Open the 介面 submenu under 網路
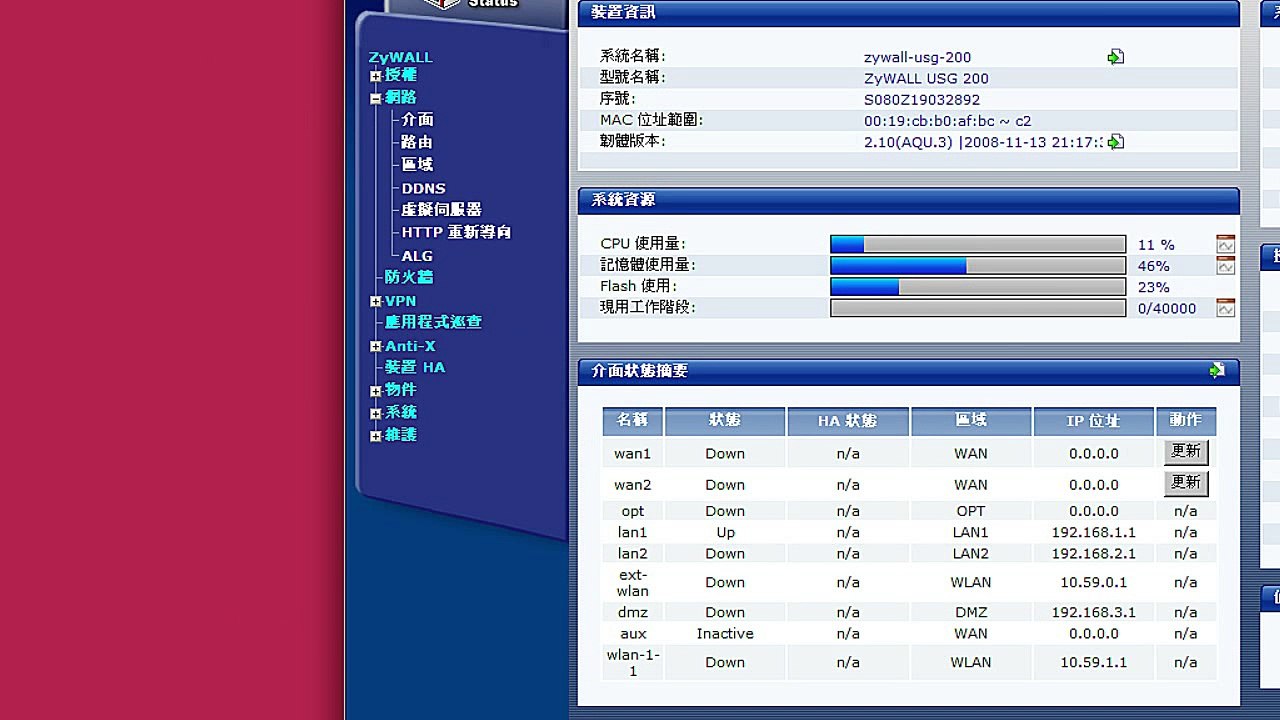 click(418, 120)
